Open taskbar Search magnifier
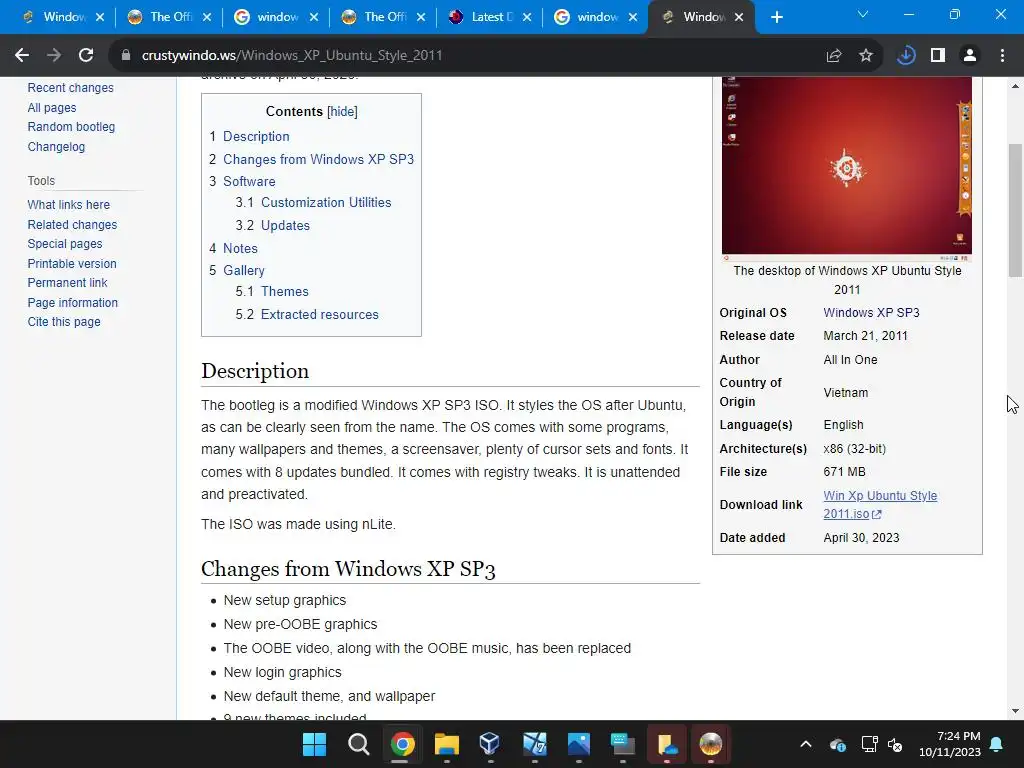 (358, 744)
